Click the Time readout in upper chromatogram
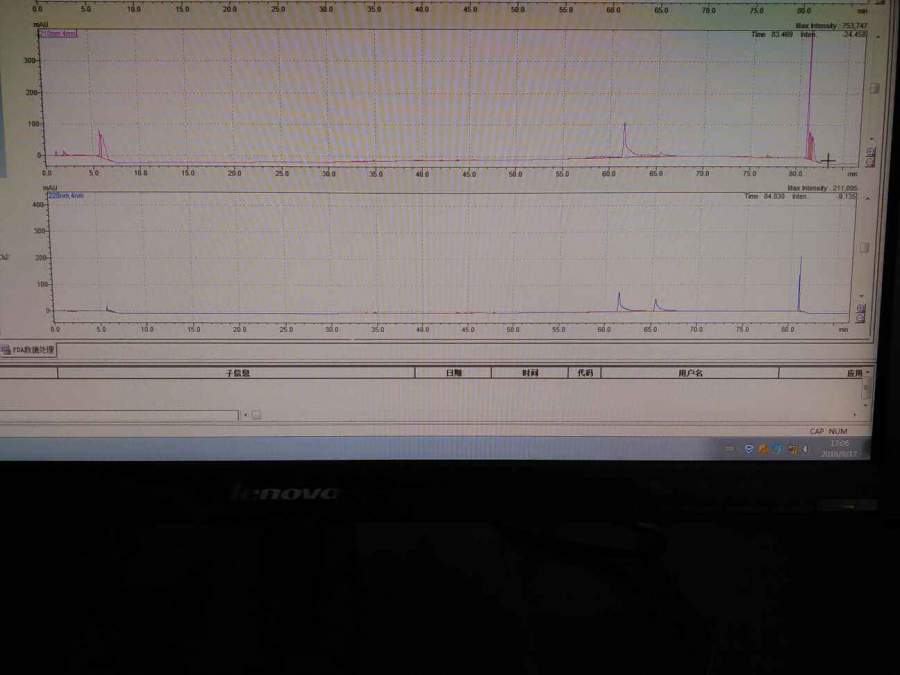This screenshot has height=675, width=900. pyautogui.click(x=772, y=34)
